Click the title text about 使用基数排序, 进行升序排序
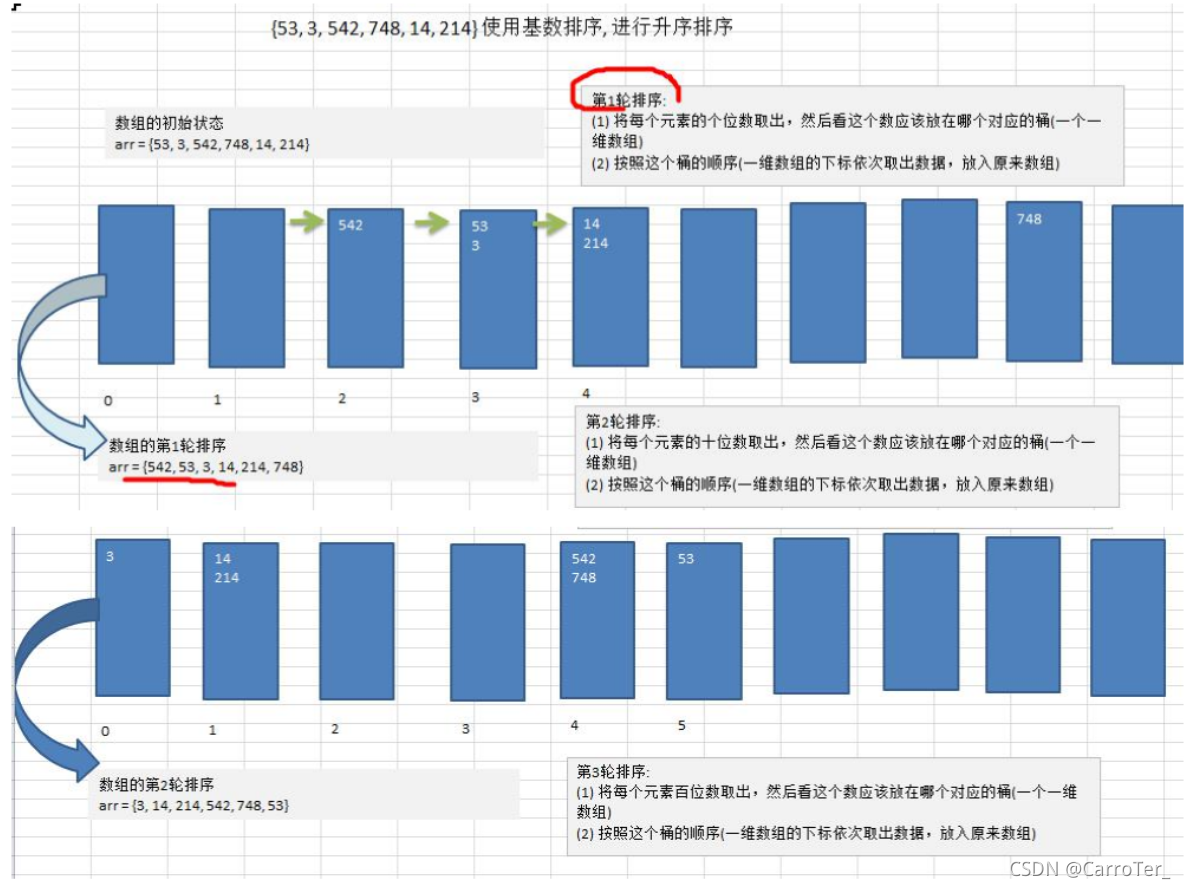Screen dimensions: 1186x889 coord(501,28)
